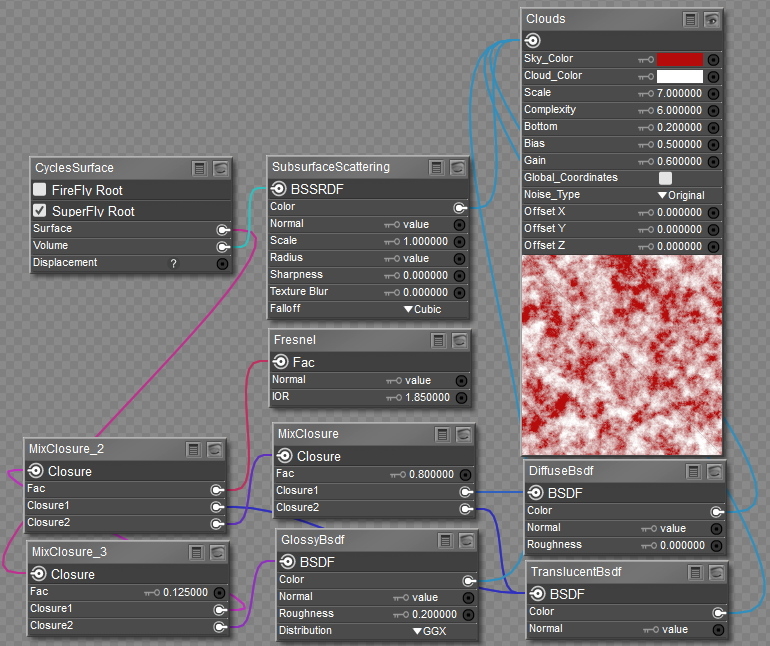Toggle the Clouds node preview eye icon
This screenshot has width=770, height=646.
coord(712,19)
